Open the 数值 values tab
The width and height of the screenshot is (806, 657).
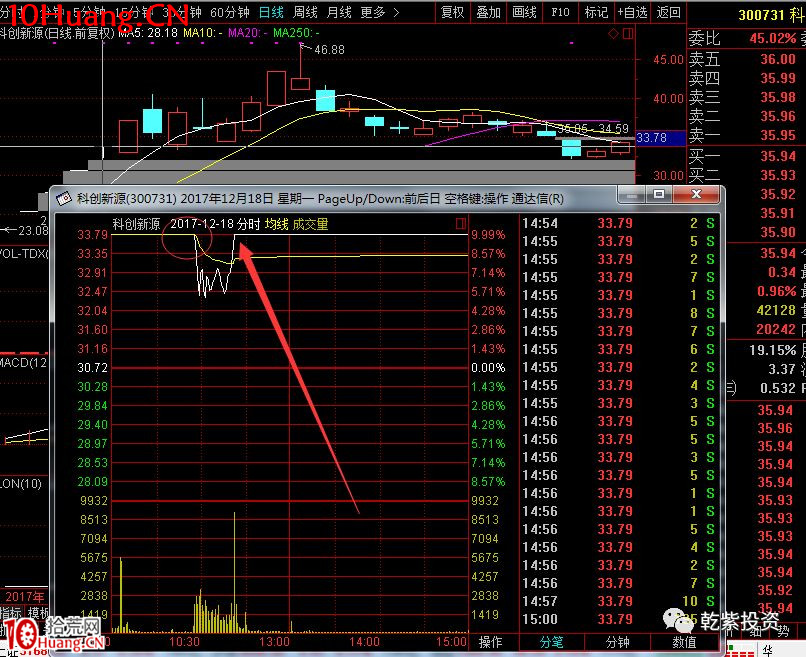[684, 642]
